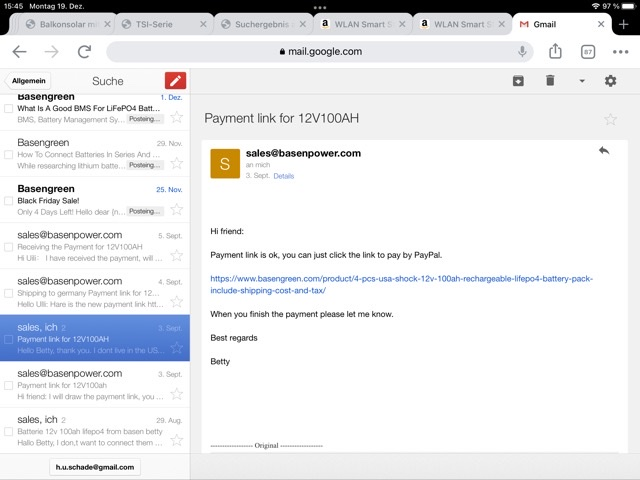The width and height of the screenshot is (640, 480).
Task: Click sender sales@basenpower.com in message header
Action: (x=303, y=153)
